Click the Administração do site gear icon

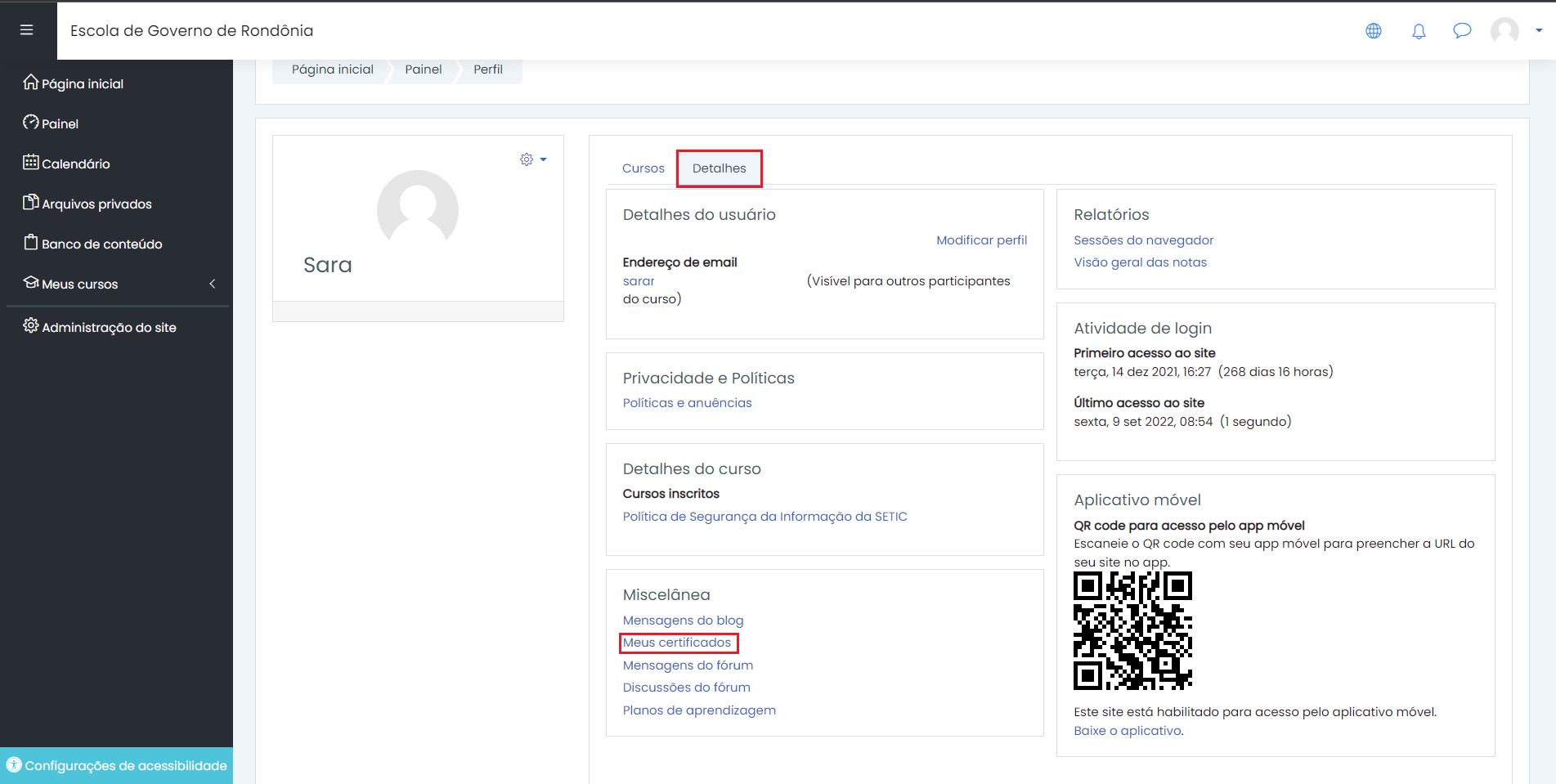coord(31,325)
